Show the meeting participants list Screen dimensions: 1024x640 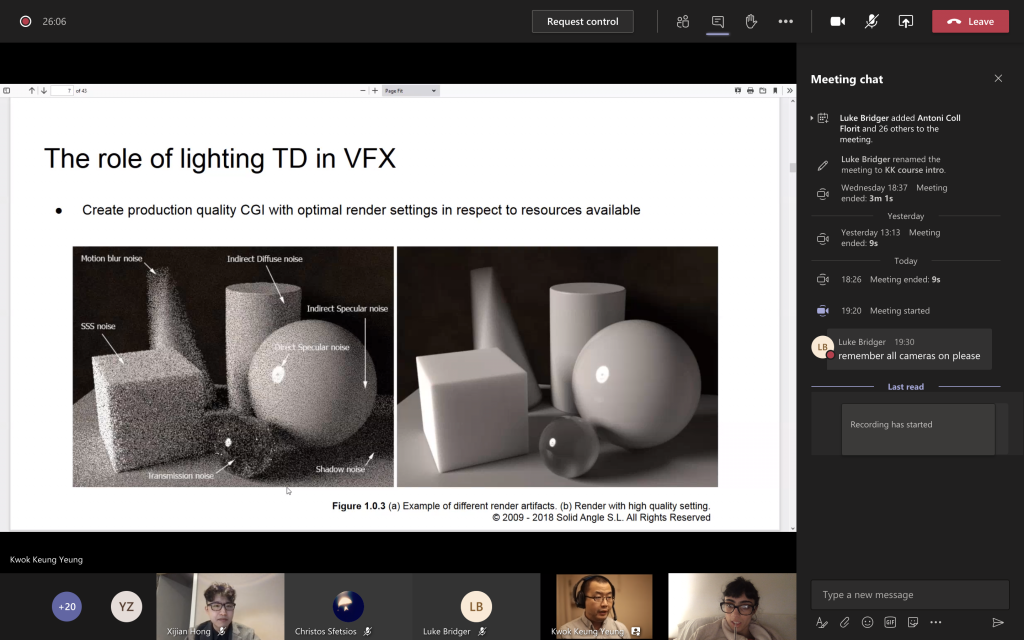(x=683, y=21)
